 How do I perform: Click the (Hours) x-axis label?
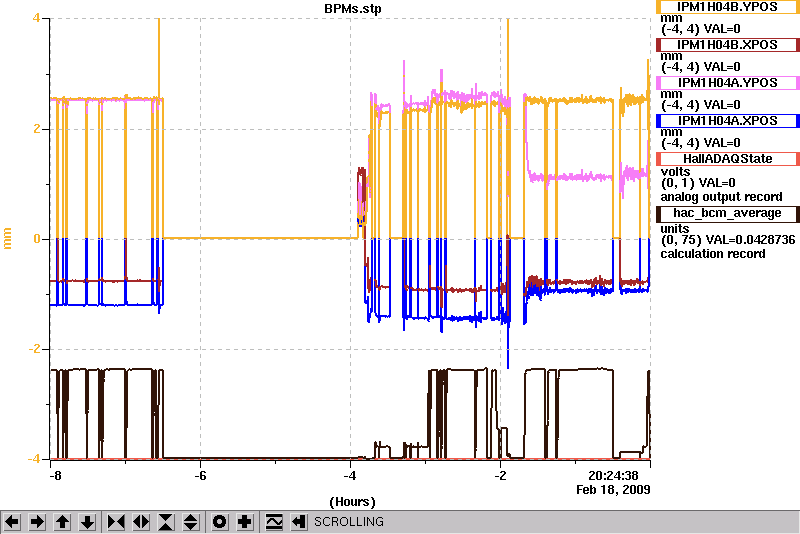coord(353,502)
